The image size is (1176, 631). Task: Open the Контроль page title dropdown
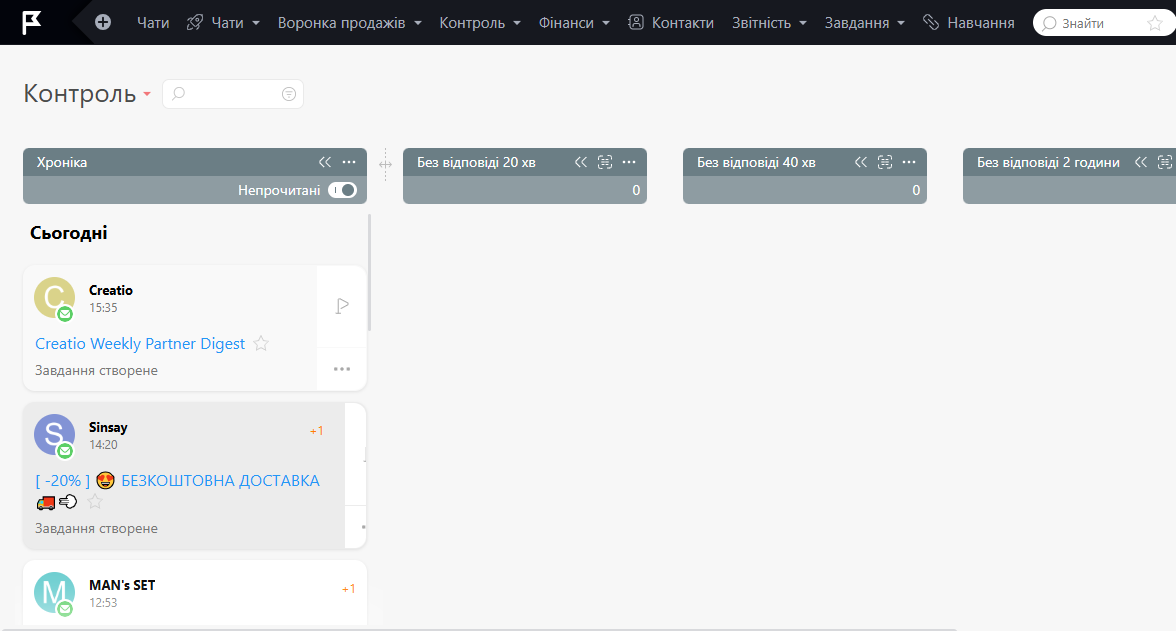pyautogui.click(x=147, y=94)
